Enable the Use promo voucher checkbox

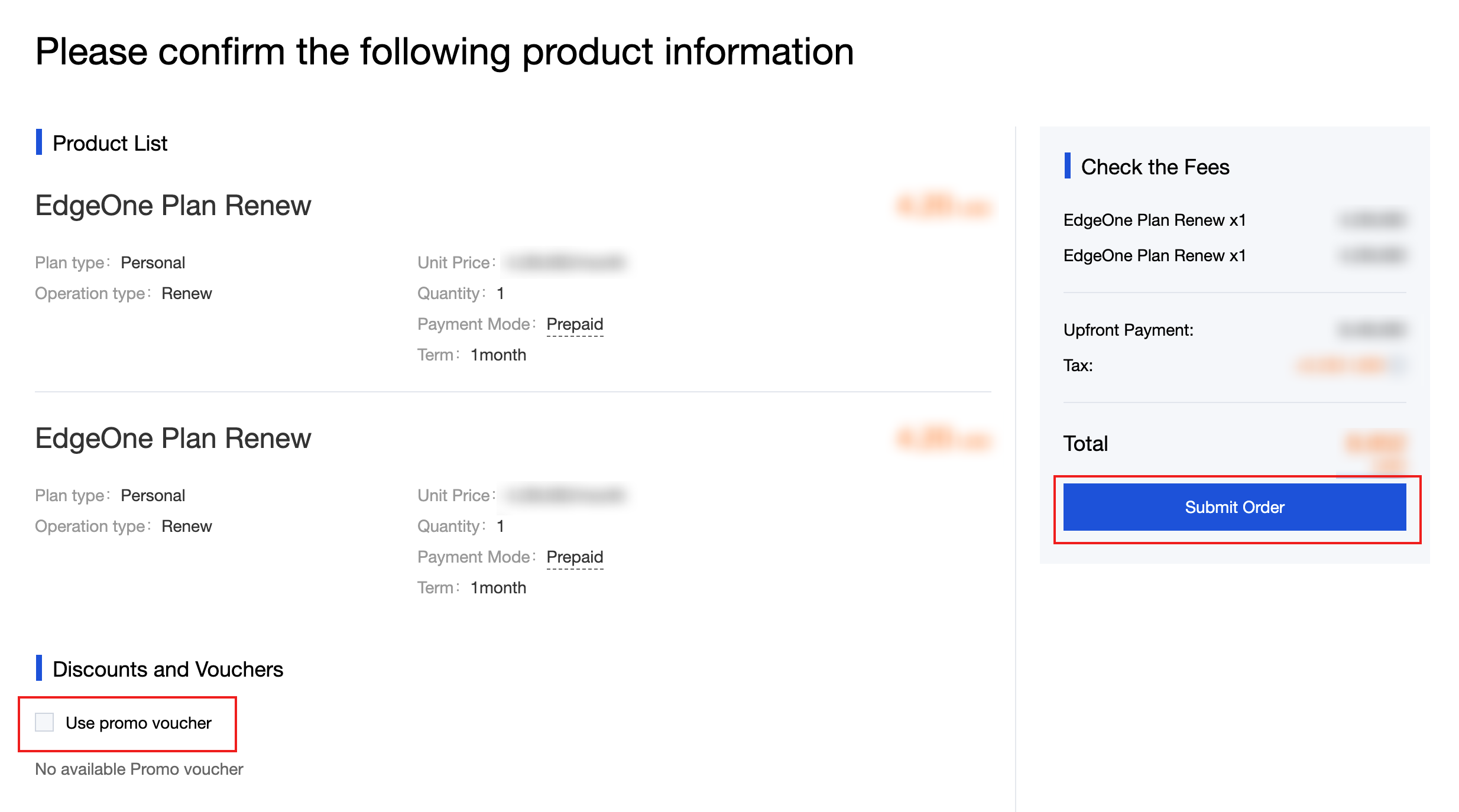[x=44, y=722]
